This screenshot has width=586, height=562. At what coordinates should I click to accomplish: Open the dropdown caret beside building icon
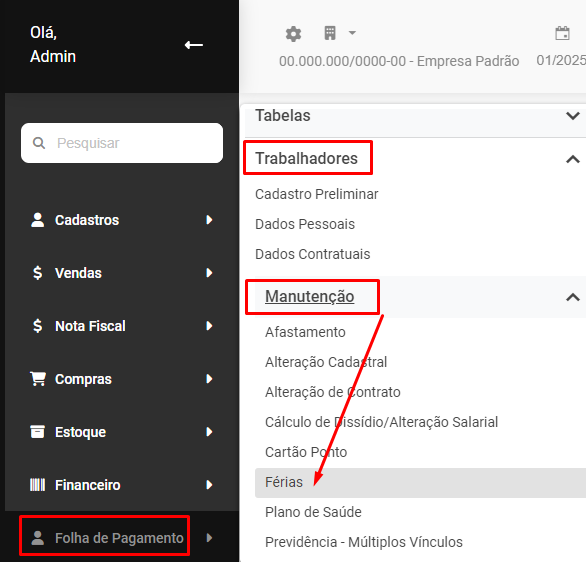click(x=352, y=33)
